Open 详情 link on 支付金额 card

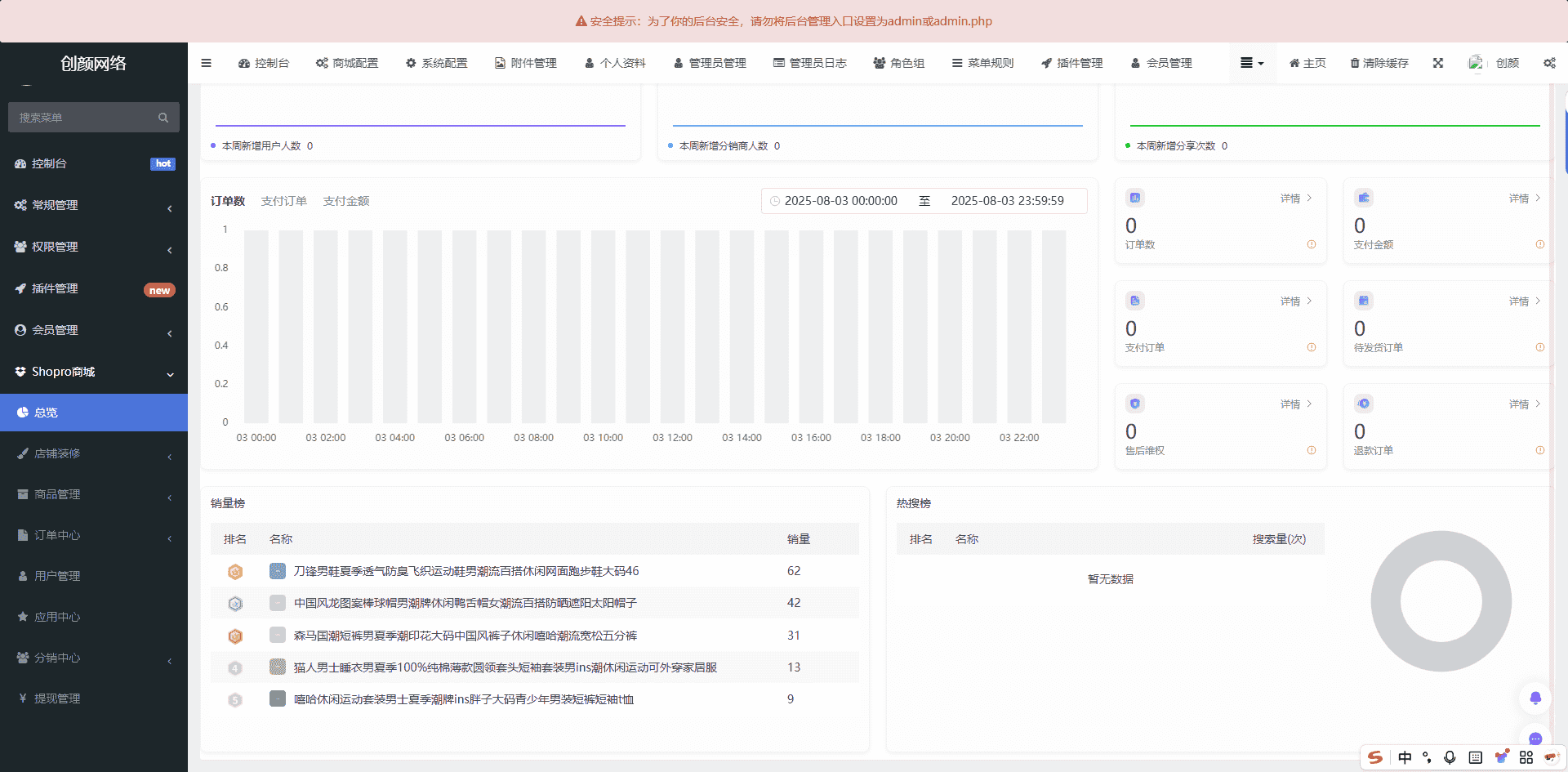(1524, 199)
